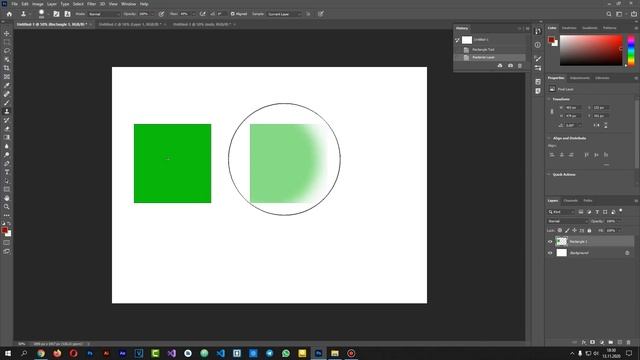
Task: Click the Home icon in options bar
Action: pos(9,14)
